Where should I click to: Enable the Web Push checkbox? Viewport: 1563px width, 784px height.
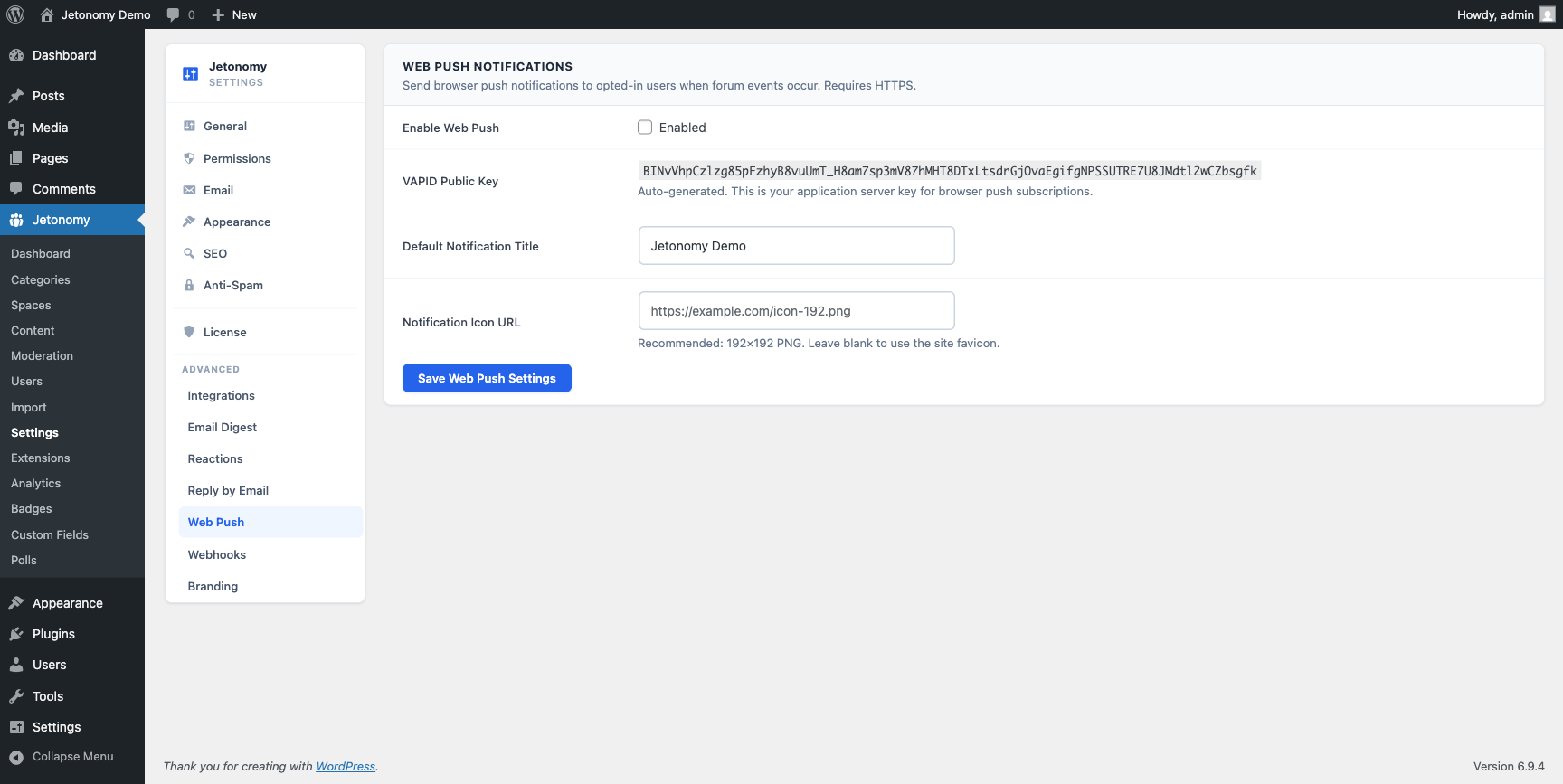(x=645, y=128)
